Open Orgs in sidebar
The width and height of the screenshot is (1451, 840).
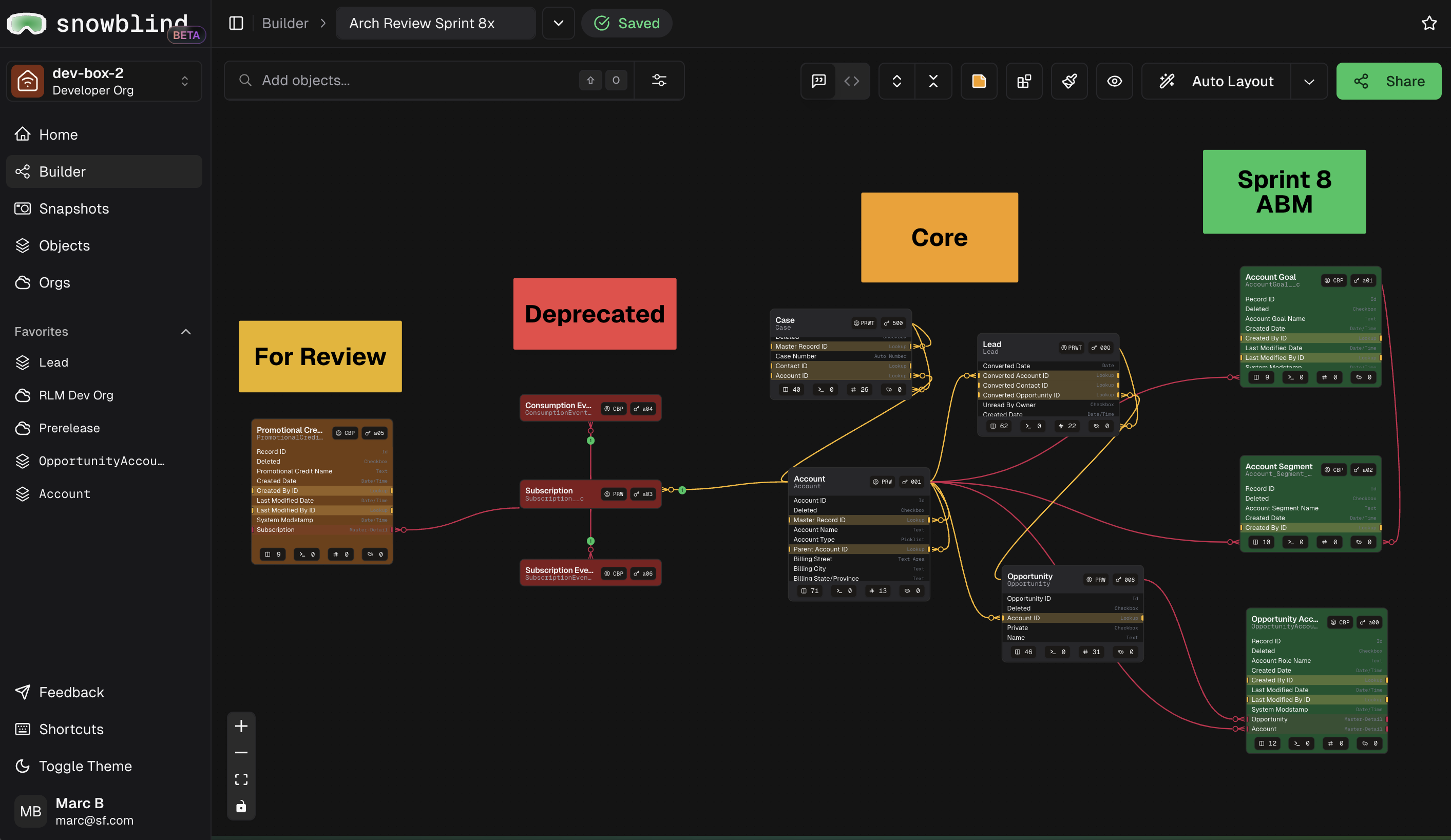[x=104, y=282]
